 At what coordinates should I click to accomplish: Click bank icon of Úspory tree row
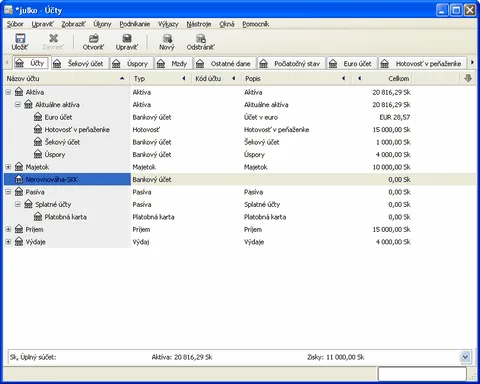[x=38, y=154]
